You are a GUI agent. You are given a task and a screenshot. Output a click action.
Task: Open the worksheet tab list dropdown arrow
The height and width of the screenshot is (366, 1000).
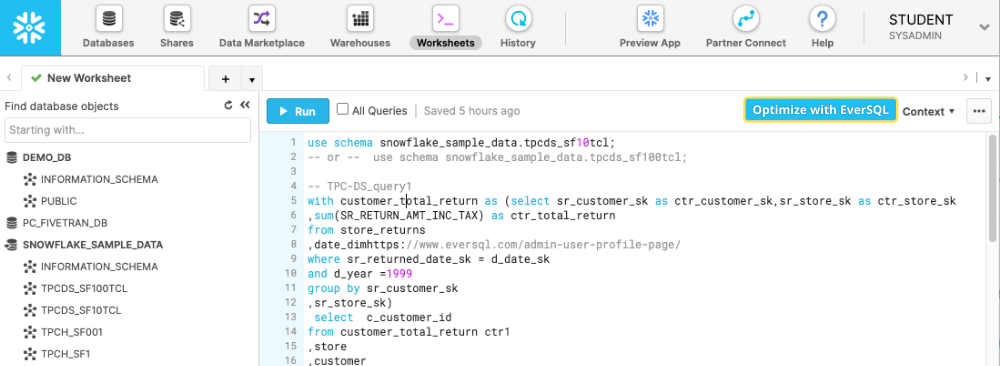[252, 80]
